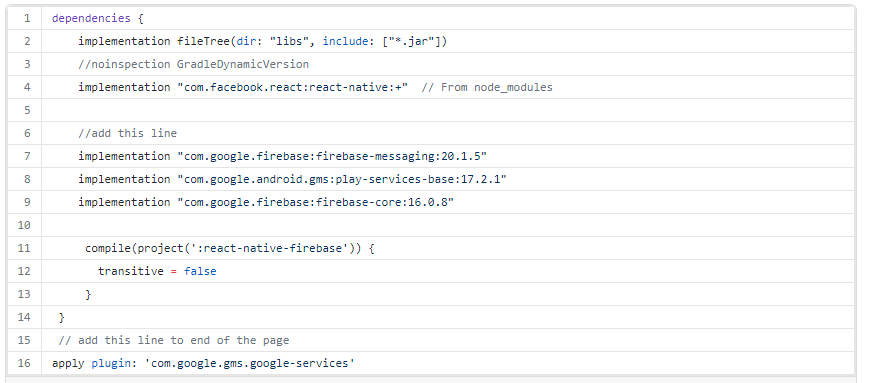
Task: Click the closing brace on line 14
Action: coord(62,317)
